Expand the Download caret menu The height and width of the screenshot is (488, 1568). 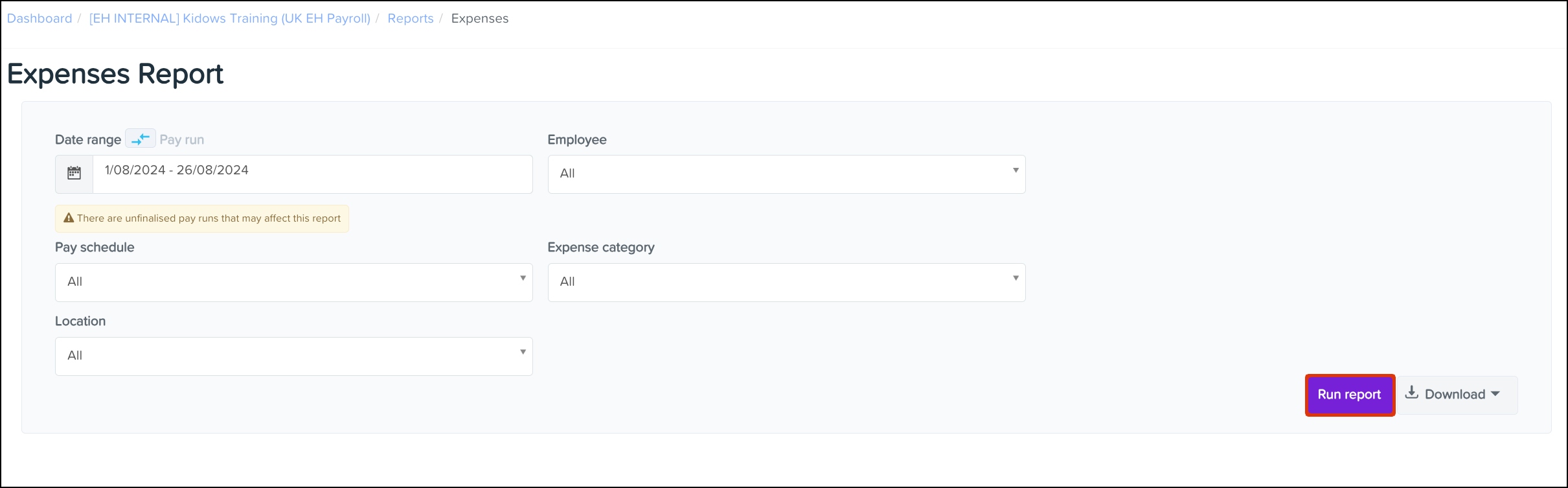(1495, 394)
